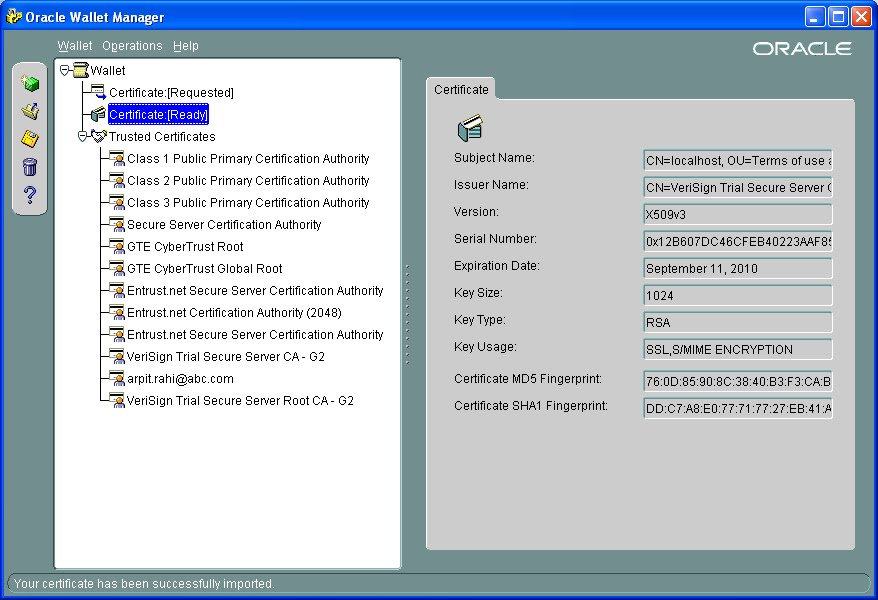Viewport: 878px width, 600px height.
Task: Collapse the Wallet root tree node
Action: pyautogui.click(x=64, y=71)
